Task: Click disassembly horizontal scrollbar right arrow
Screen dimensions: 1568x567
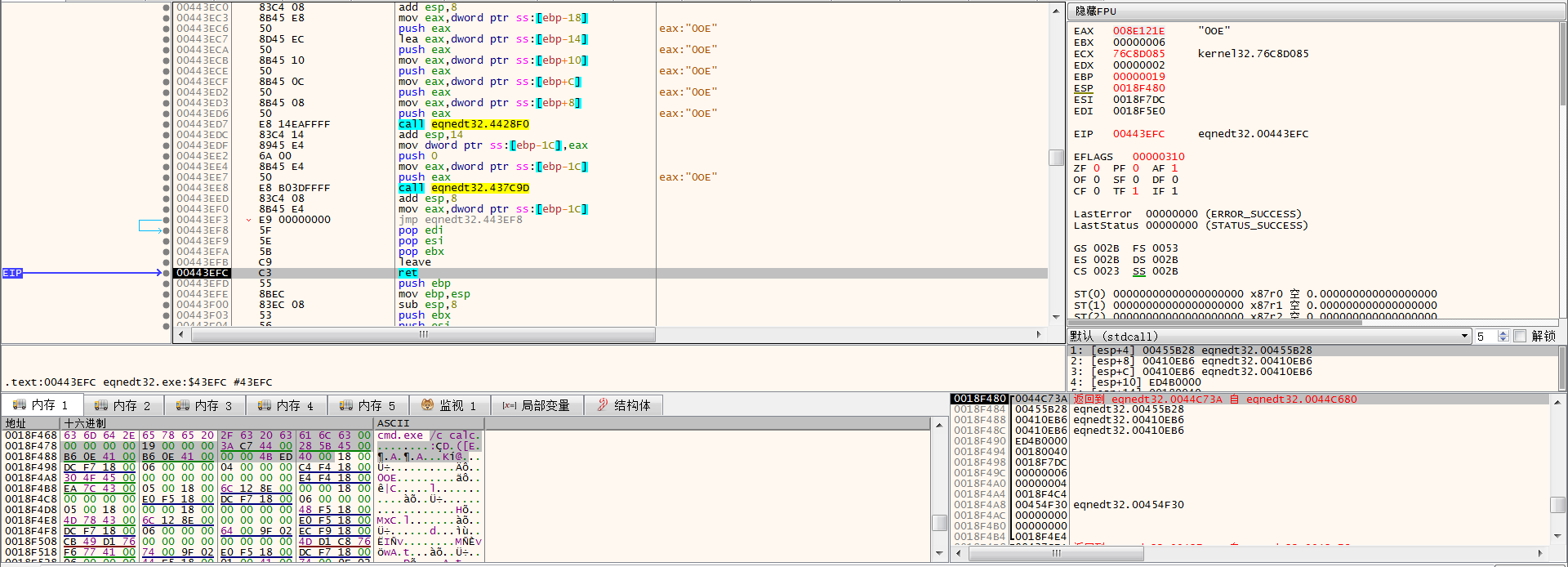Action: point(1039,334)
